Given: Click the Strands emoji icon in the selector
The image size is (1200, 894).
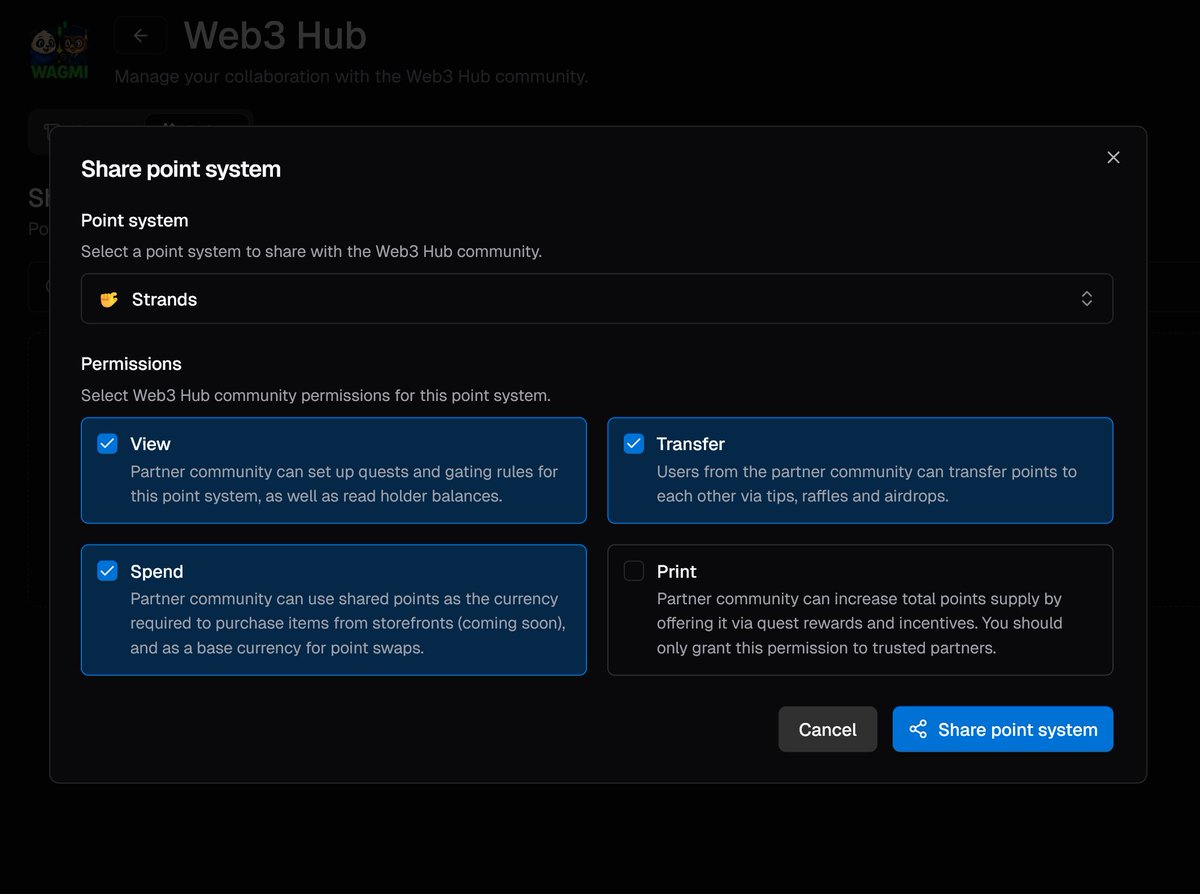Looking at the screenshot, I should (x=109, y=299).
